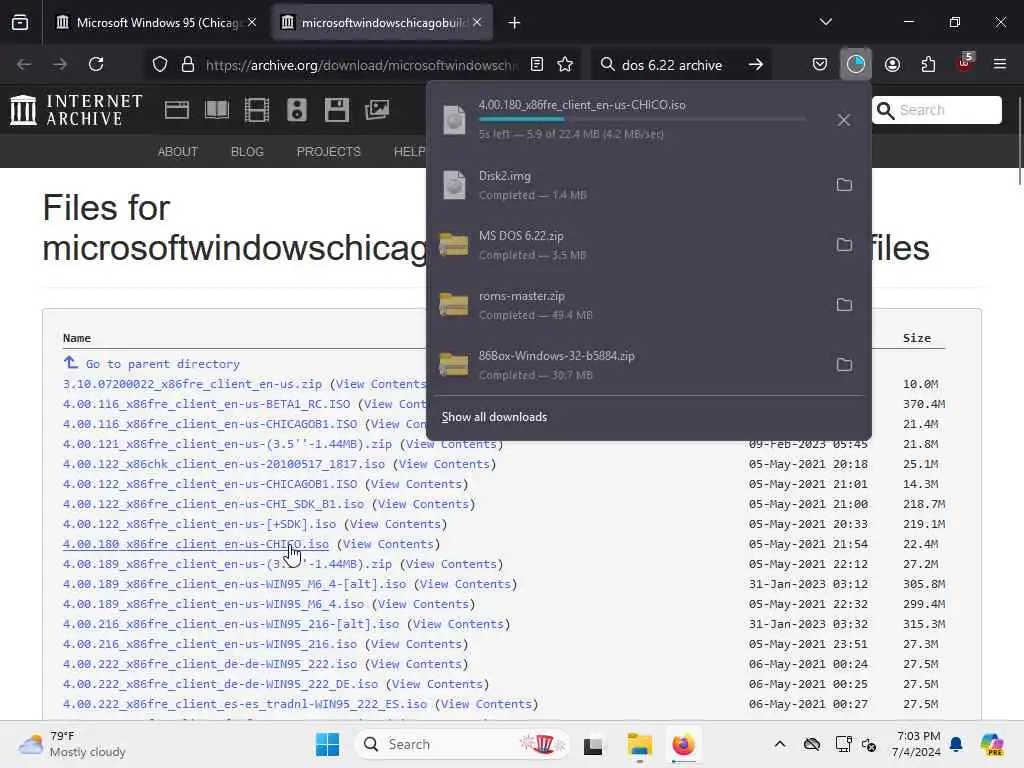1024x768 pixels.
Task: Focus the Firefox address bar URL
Action: coord(360,65)
